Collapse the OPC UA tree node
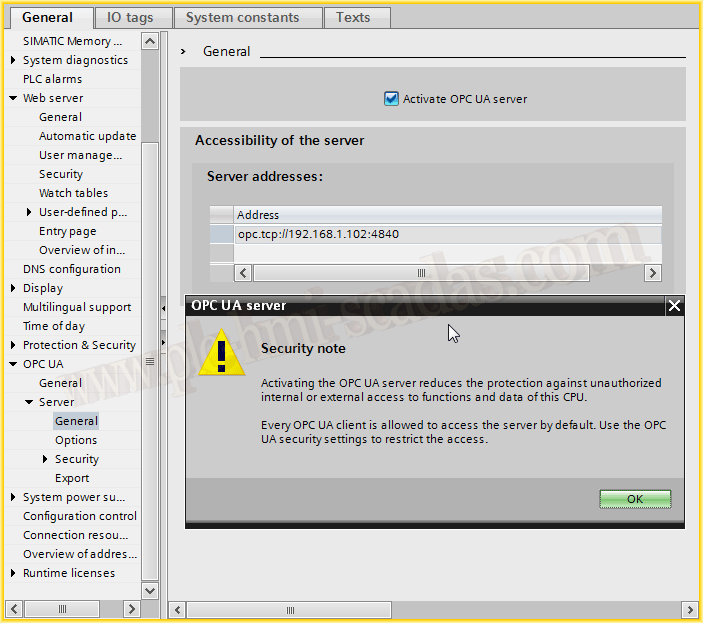This screenshot has height=623, width=703. (x=13, y=364)
